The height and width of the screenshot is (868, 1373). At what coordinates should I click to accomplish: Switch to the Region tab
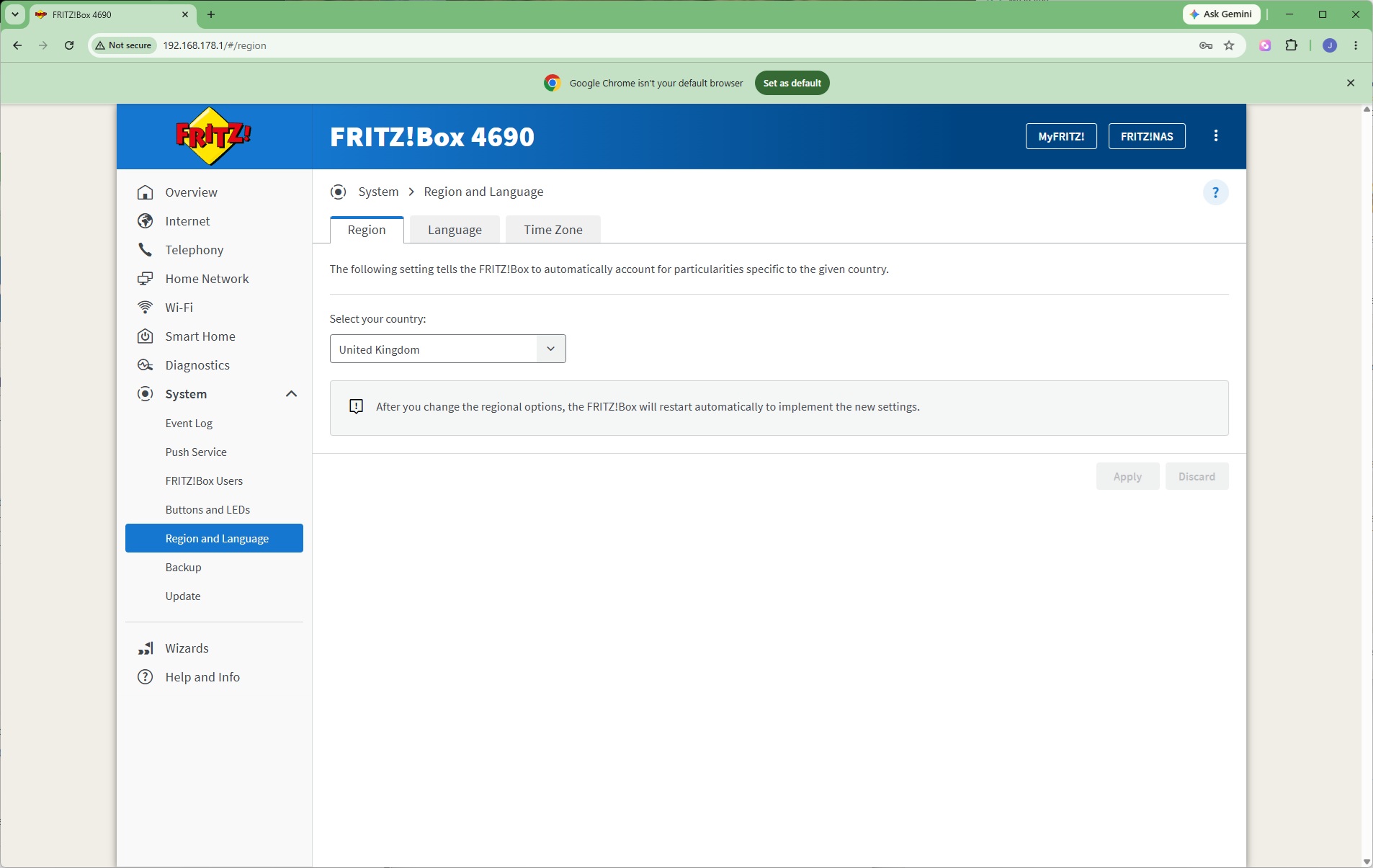click(367, 230)
